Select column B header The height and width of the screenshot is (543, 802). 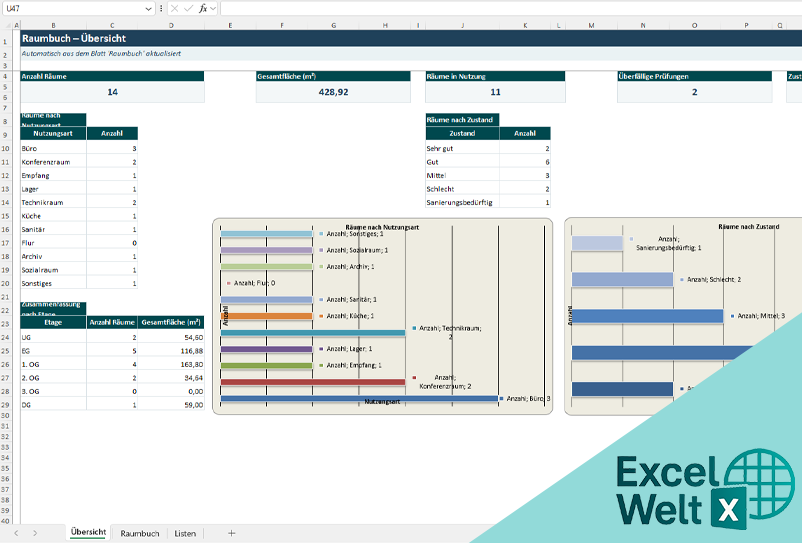(x=53, y=25)
